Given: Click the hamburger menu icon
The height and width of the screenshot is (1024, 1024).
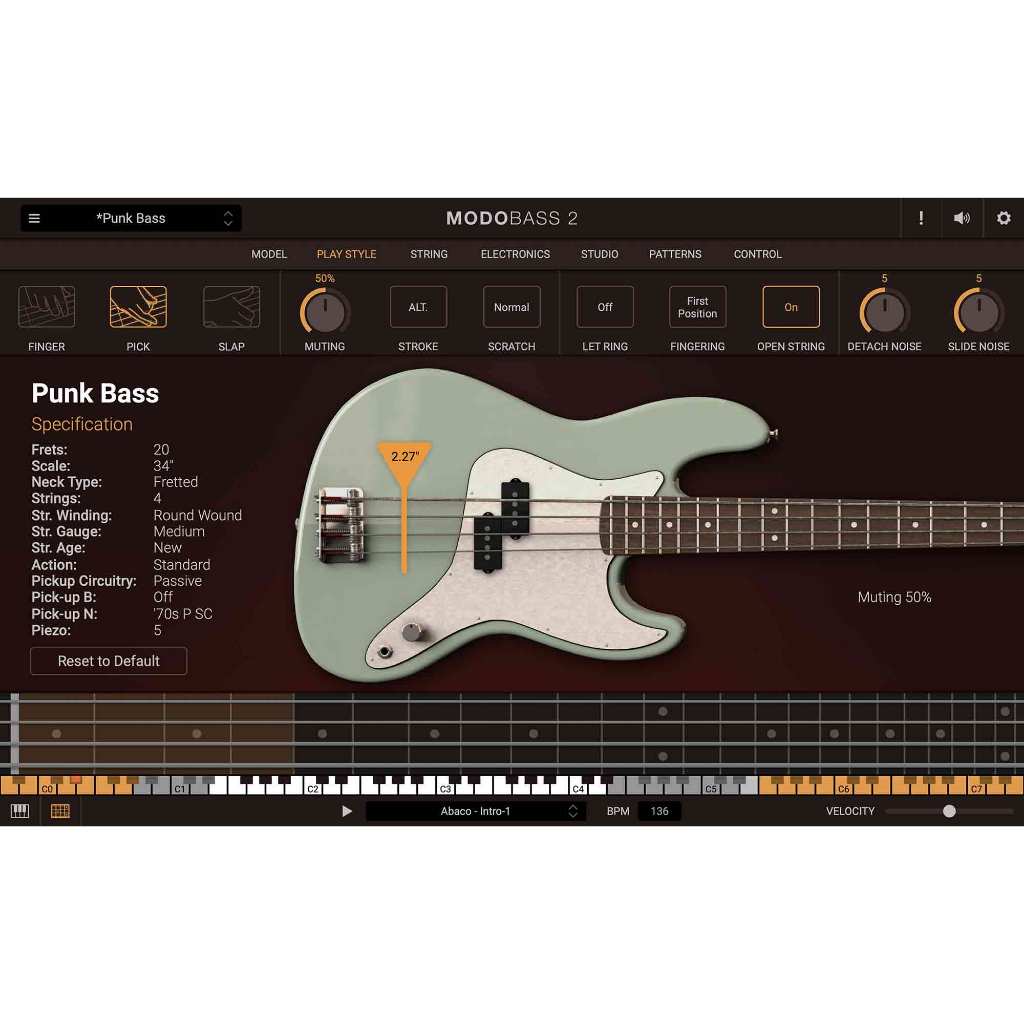Looking at the screenshot, I should pyautogui.click(x=34, y=218).
